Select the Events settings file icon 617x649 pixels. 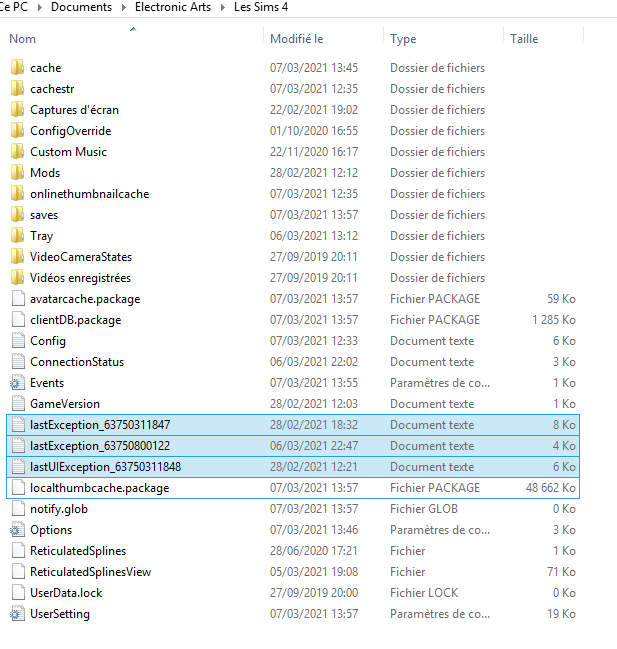pos(16,383)
